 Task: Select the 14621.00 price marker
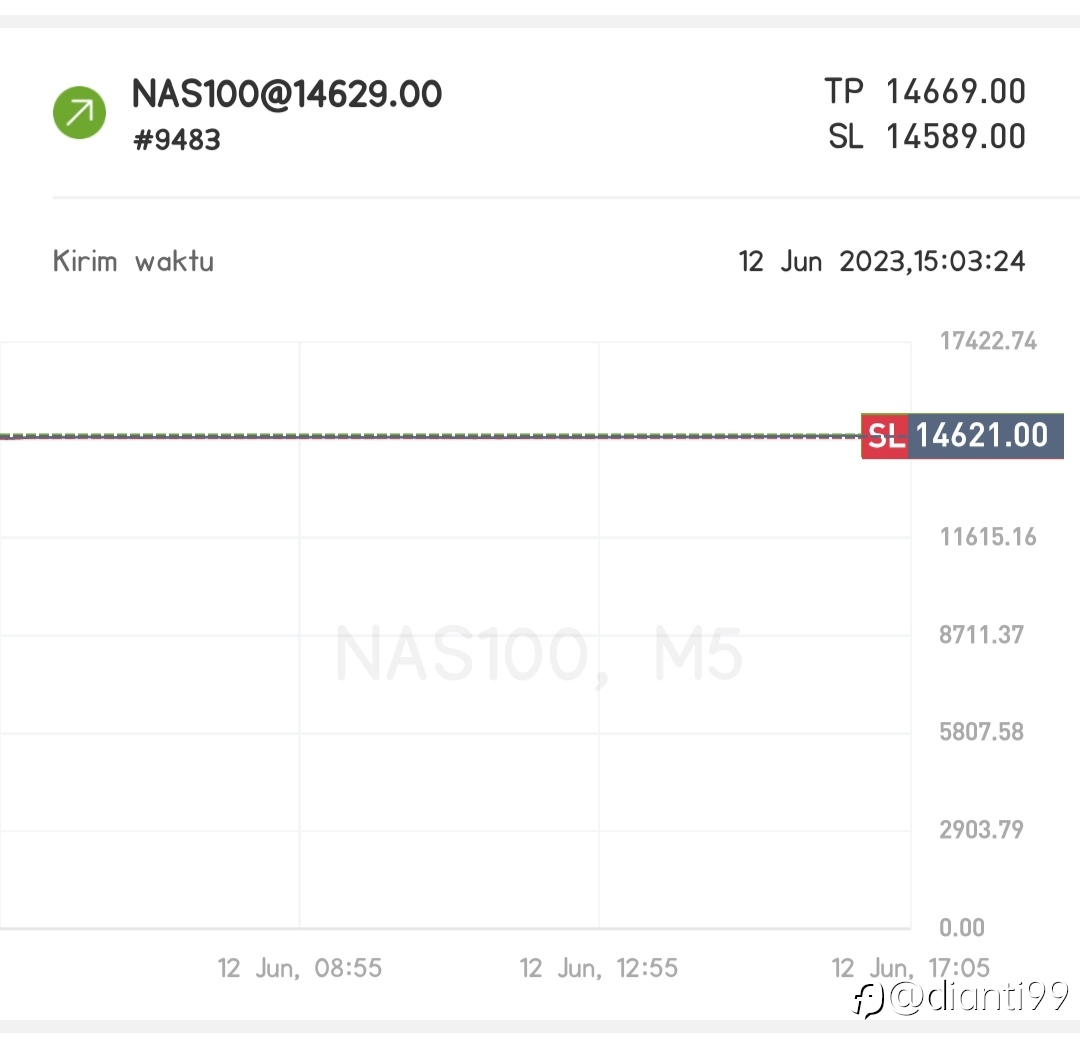tap(986, 436)
